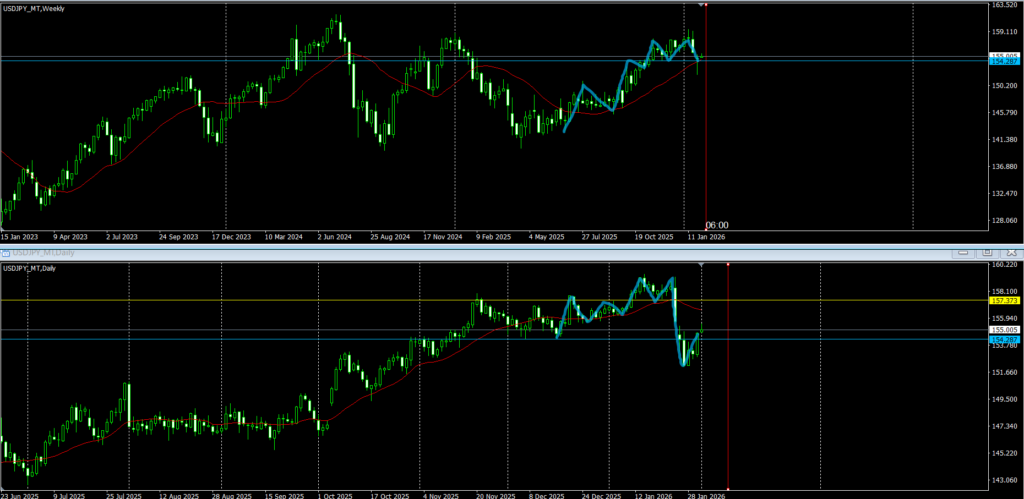Click the gray chart shift triangle on Weekly chart

click(x=700, y=6)
